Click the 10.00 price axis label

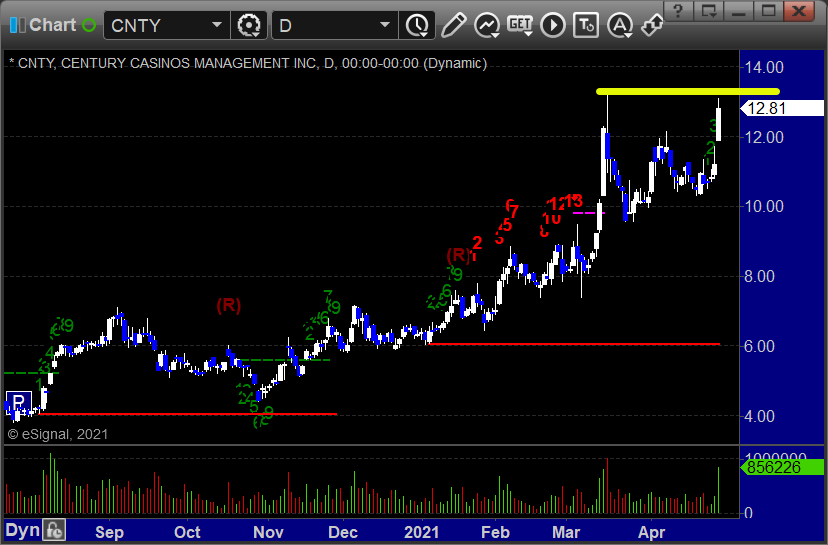point(764,206)
